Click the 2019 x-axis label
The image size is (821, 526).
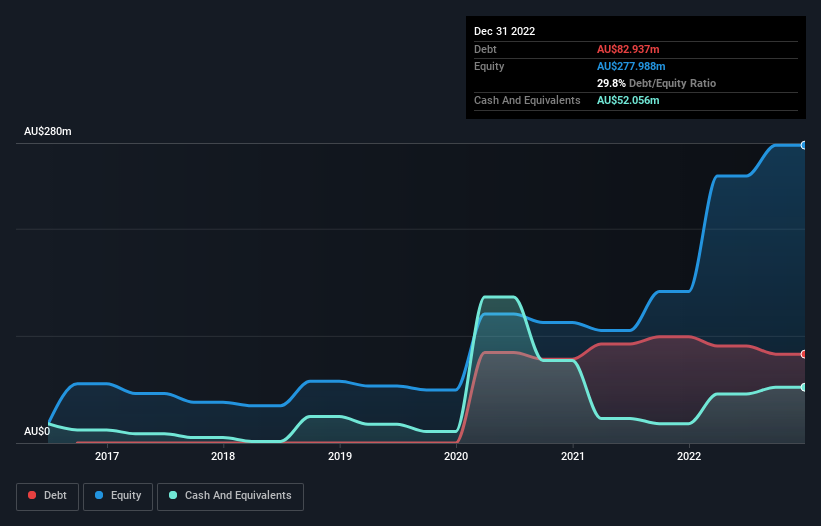coord(340,456)
